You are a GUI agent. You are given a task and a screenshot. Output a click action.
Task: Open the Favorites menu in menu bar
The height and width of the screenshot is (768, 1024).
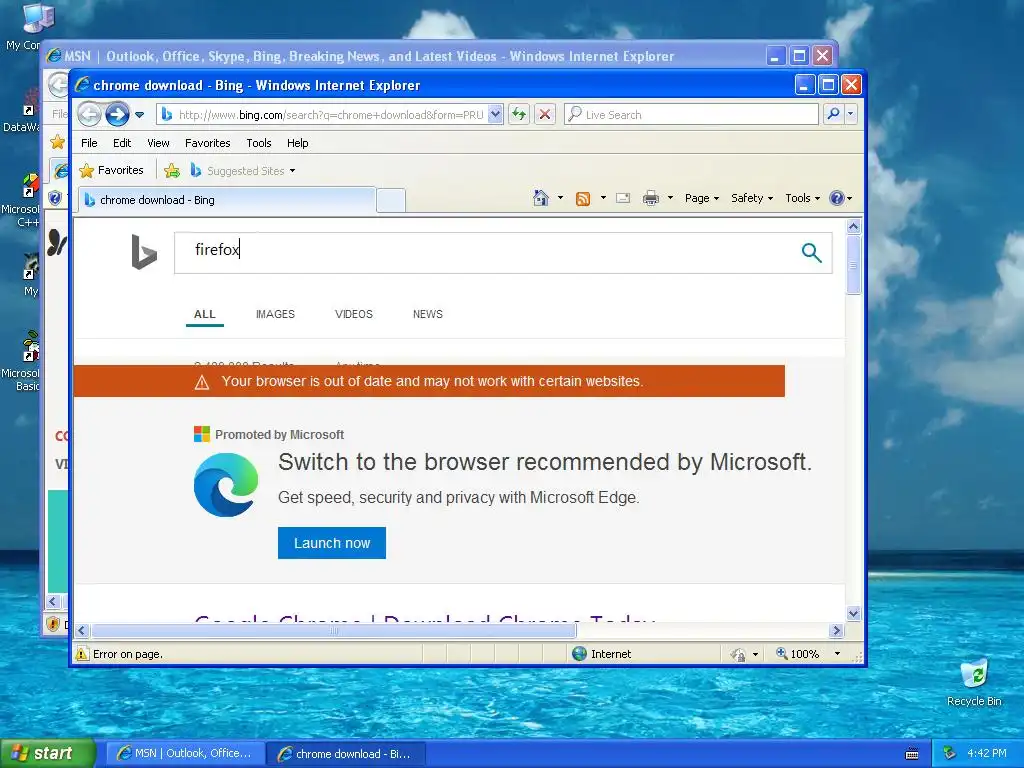(208, 143)
